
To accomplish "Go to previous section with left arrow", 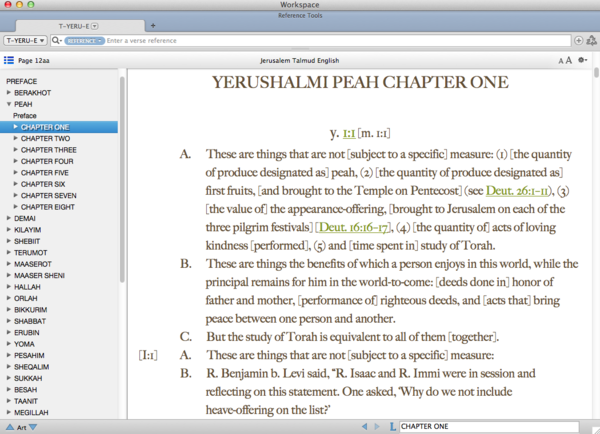I will 364,427.
